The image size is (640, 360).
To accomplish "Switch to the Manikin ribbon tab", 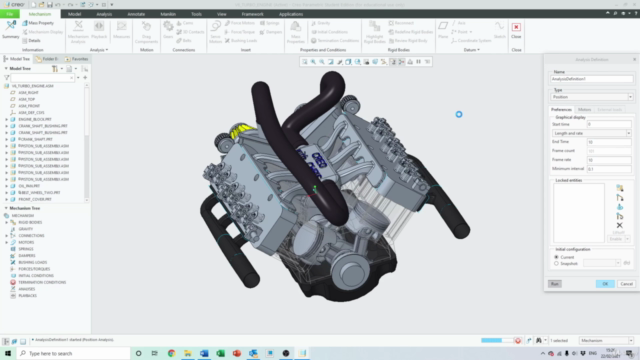I will [x=168, y=14].
